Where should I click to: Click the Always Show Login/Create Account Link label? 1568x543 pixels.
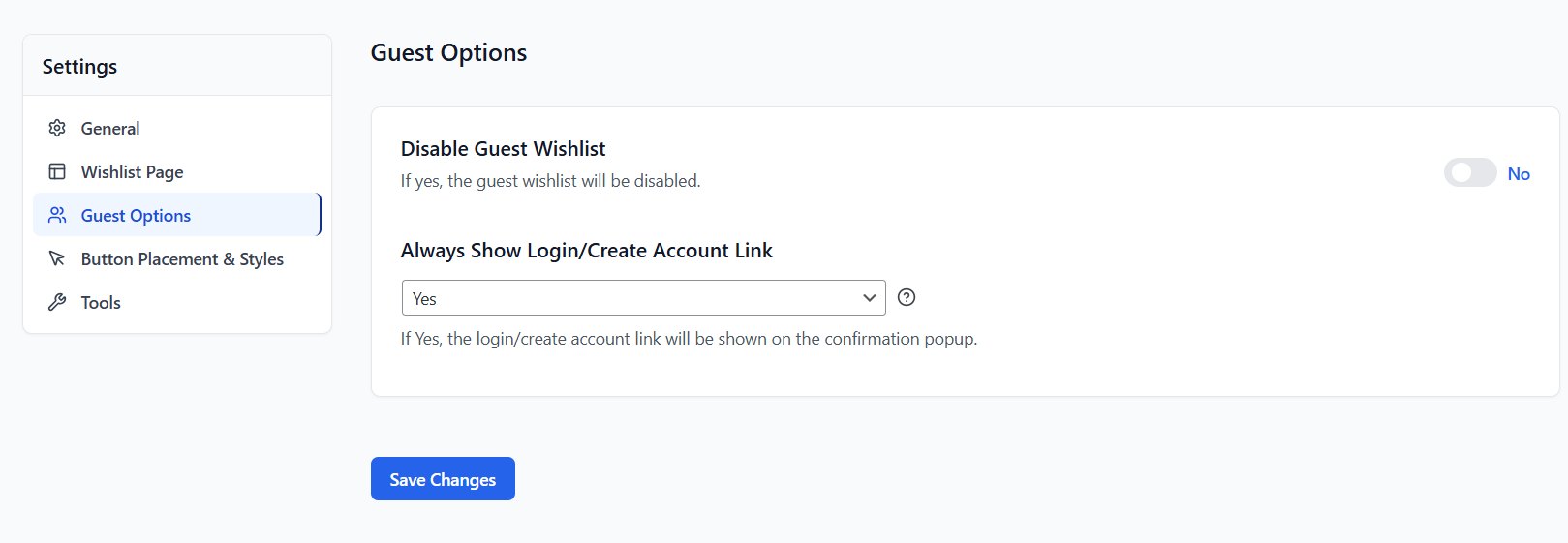pos(586,251)
